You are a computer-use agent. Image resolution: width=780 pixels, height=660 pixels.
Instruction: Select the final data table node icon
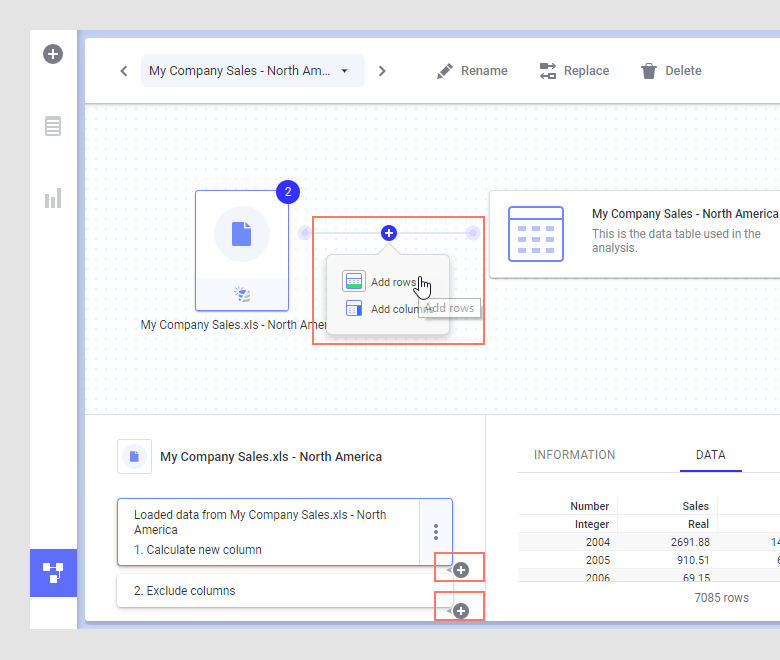(x=536, y=234)
